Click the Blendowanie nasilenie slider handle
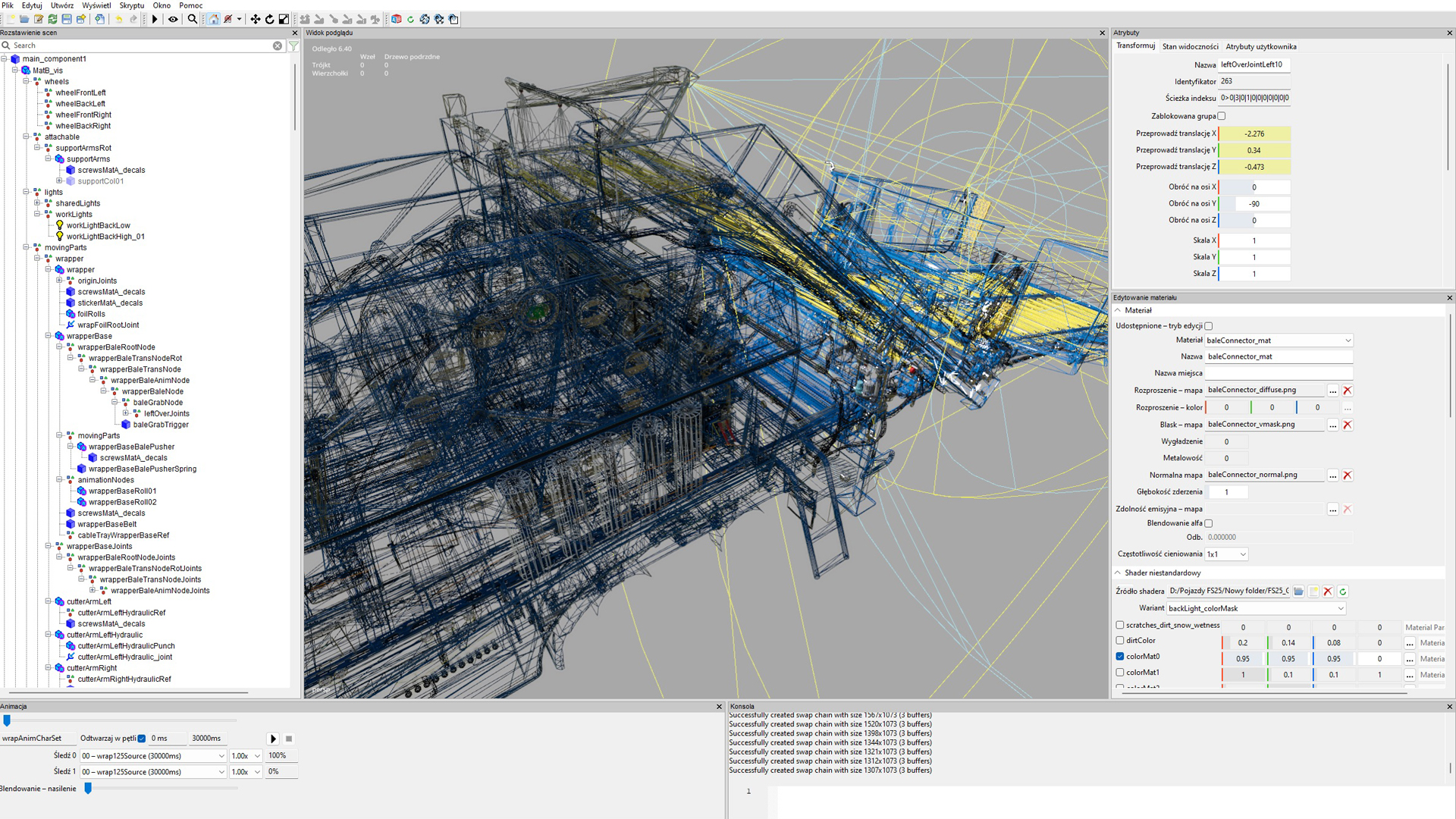The height and width of the screenshot is (819, 1456). [x=88, y=789]
